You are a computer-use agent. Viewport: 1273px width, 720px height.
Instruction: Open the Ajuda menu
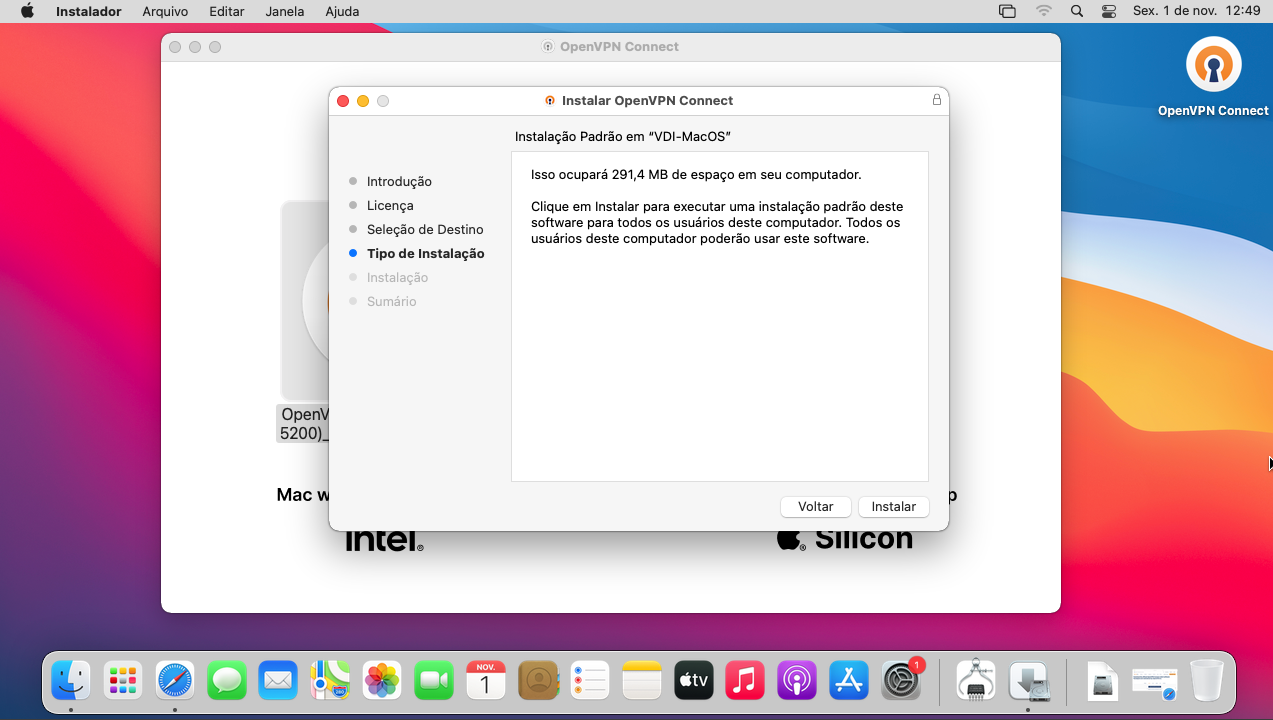pos(342,11)
